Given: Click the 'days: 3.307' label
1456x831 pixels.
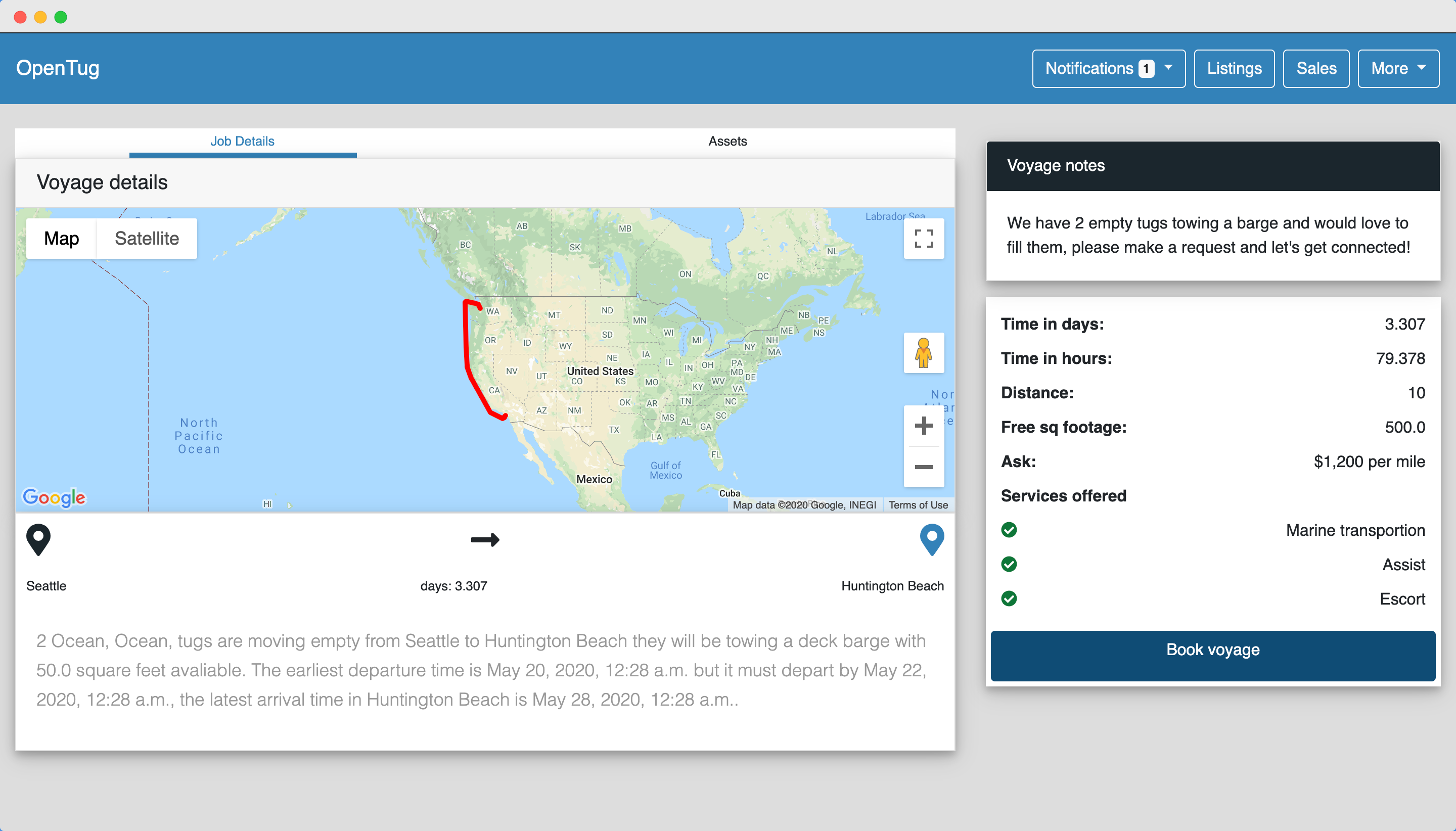Looking at the screenshot, I should tap(454, 586).
